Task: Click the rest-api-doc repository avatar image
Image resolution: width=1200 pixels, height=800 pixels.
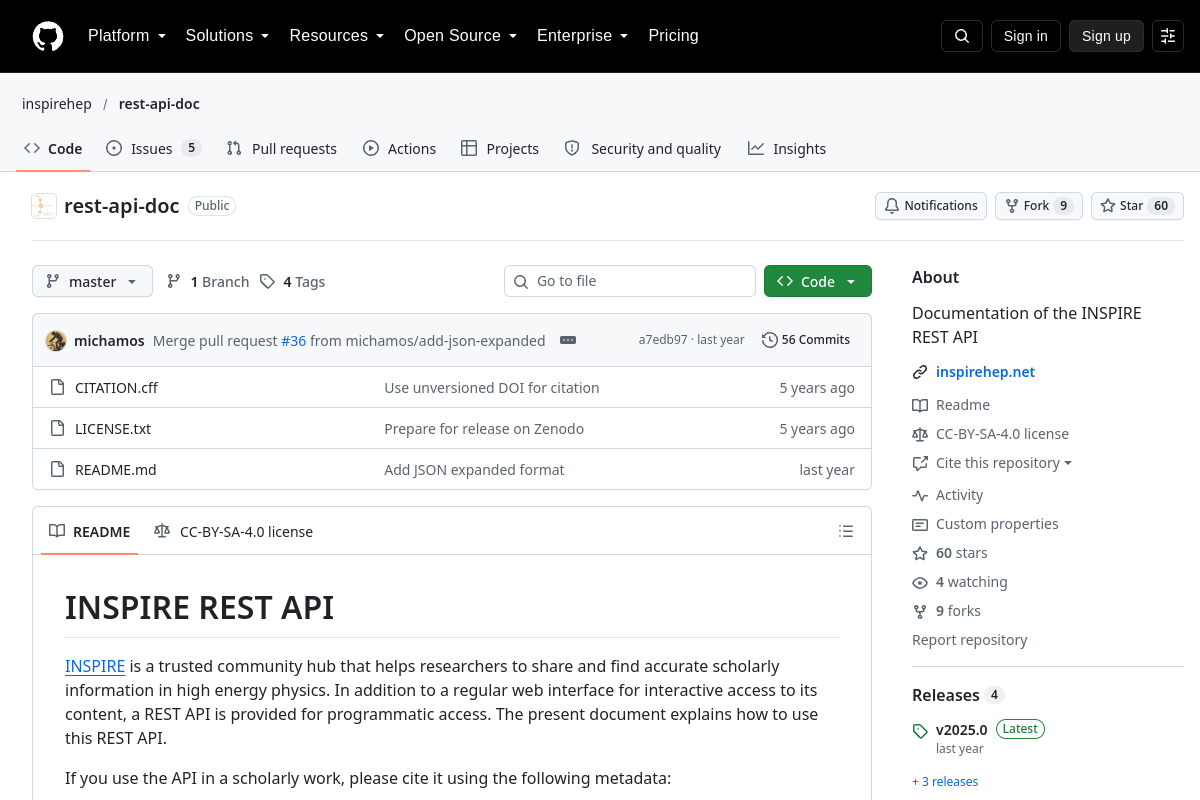Action: 44,206
